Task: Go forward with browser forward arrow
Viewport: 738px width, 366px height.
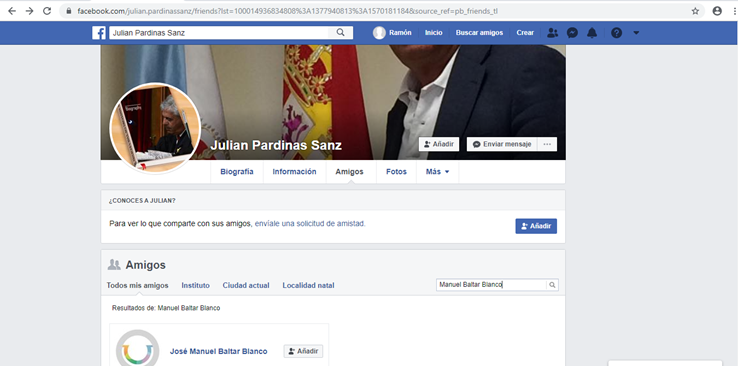Action: [x=29, y=11]
